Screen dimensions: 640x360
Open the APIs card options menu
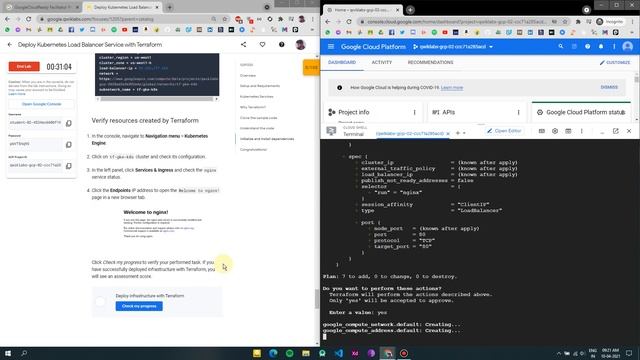click(x=518, y=112)
